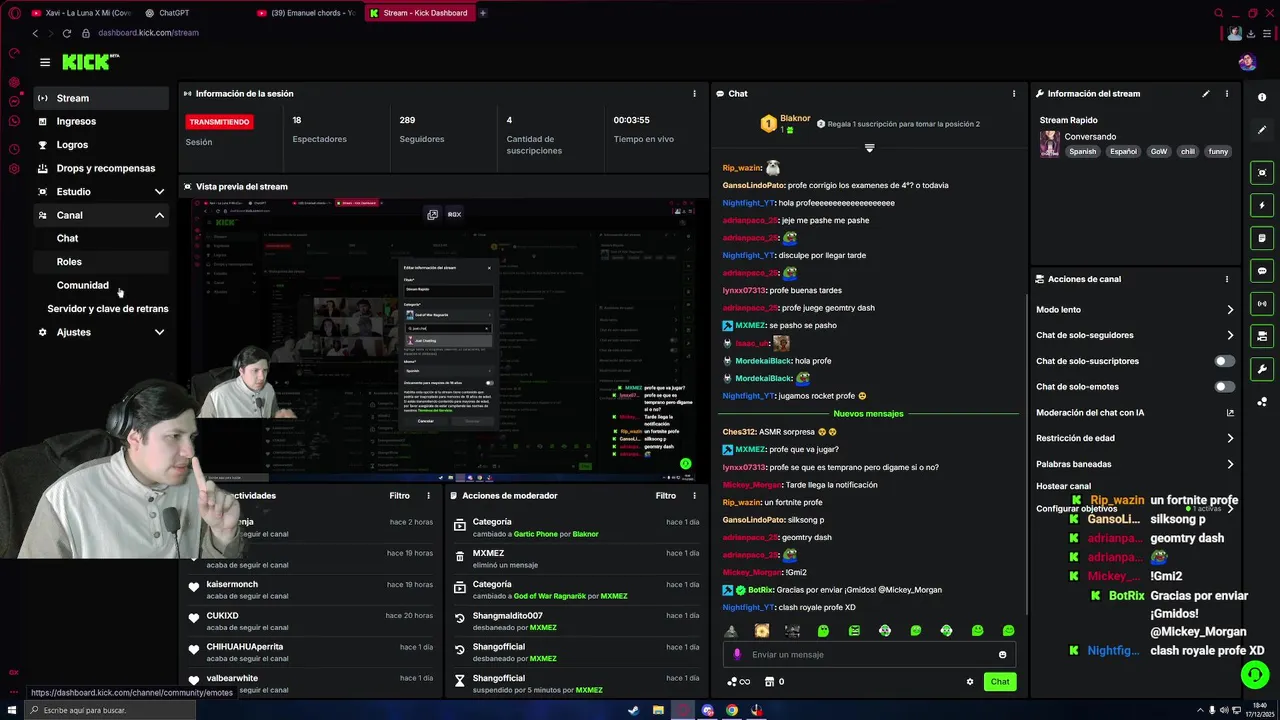This screenshot has height=720, width=1280.
Task: Open Palabras baneadas options
Action: tap(1134, 464)
